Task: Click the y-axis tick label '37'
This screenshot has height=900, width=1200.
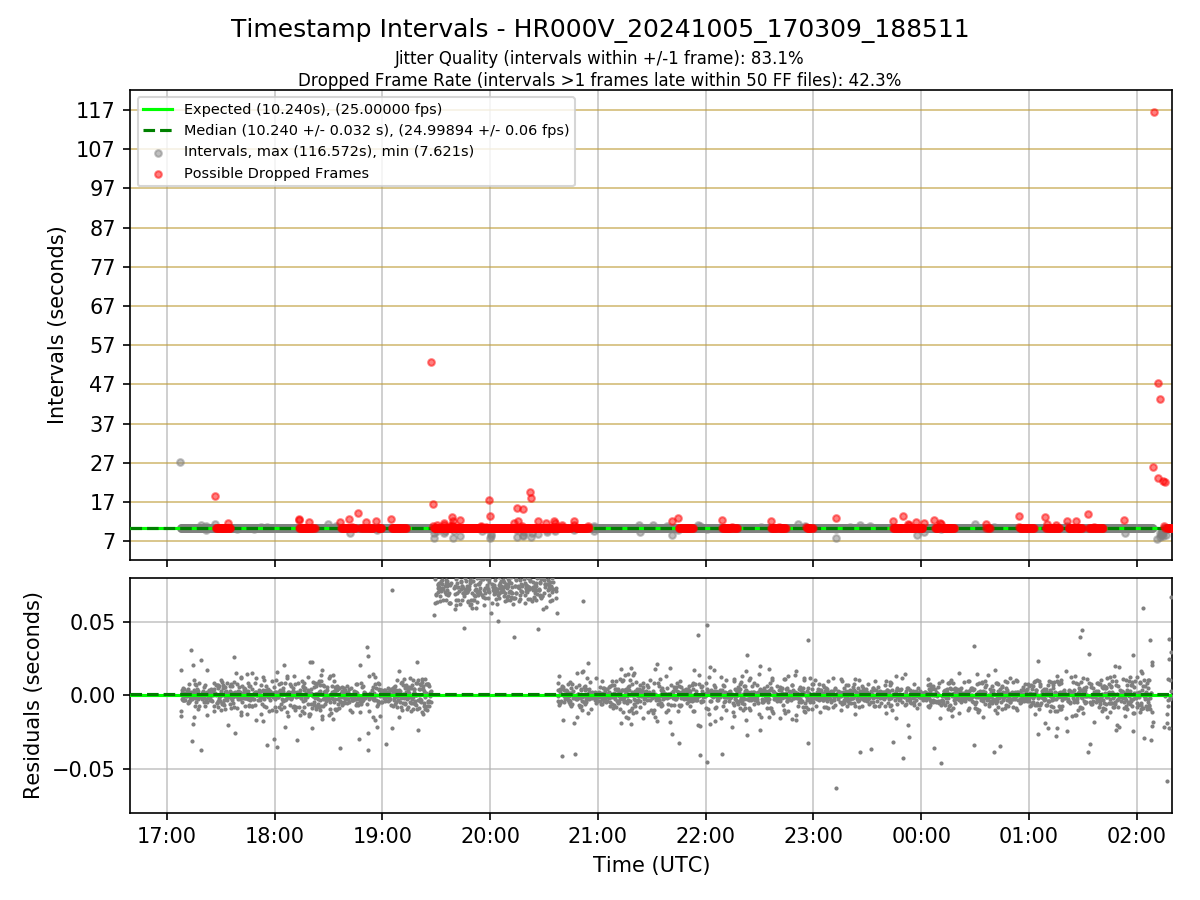Action: point(103,424)
